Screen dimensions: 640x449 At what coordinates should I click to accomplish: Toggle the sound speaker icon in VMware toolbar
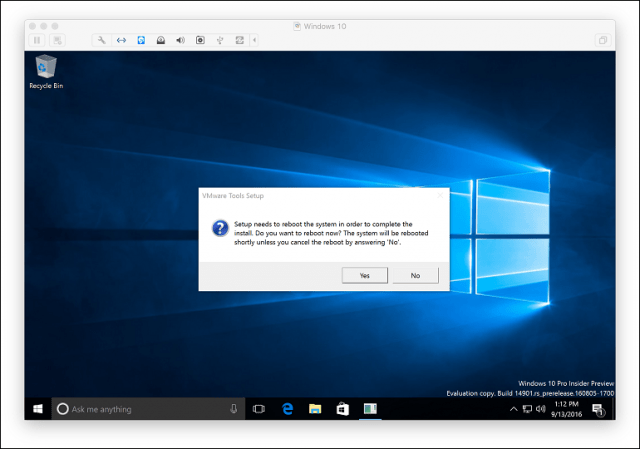[x=180, y=40]
